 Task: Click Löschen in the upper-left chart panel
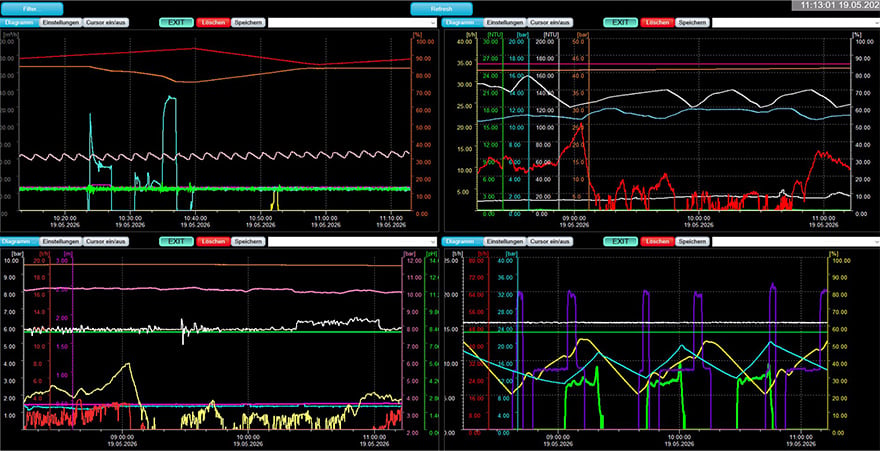213,22
